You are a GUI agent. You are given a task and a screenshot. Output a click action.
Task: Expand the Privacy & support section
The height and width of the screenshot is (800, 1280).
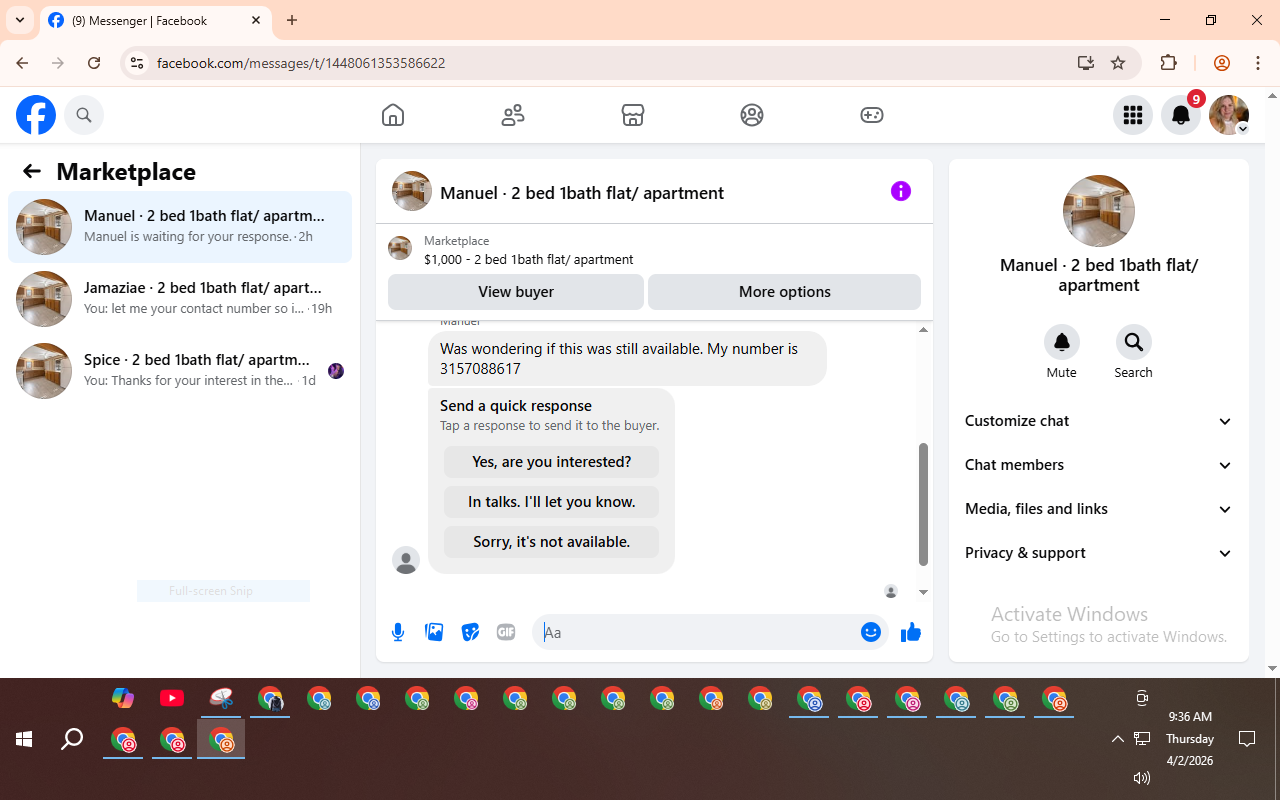click(1099, 553)
